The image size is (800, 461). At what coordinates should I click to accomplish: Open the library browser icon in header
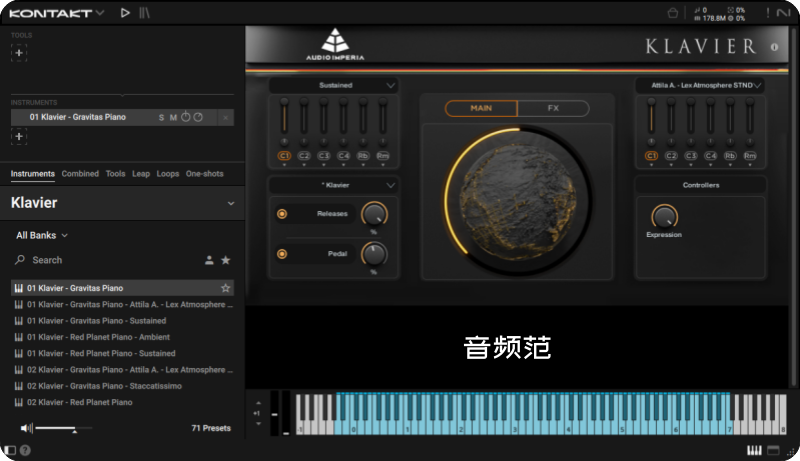pyautogui.click(x=145, y=13)
